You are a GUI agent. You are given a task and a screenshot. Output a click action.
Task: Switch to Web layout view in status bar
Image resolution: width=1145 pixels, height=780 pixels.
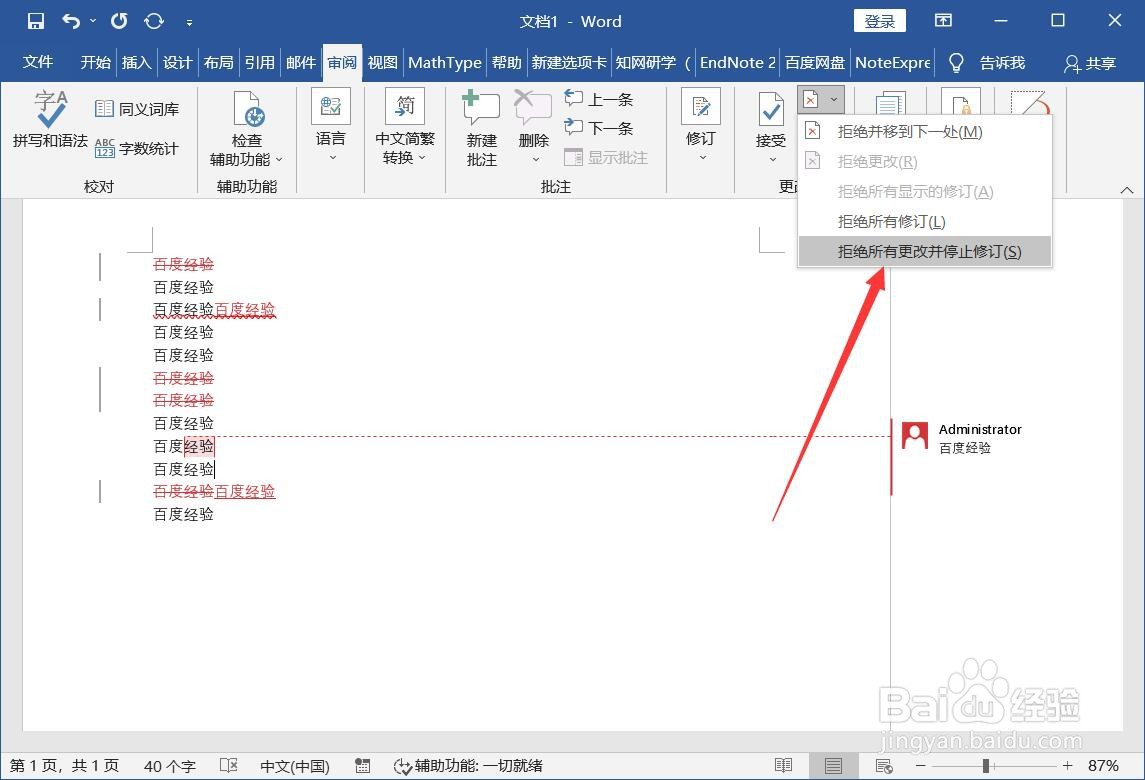[x=884, y=765]
